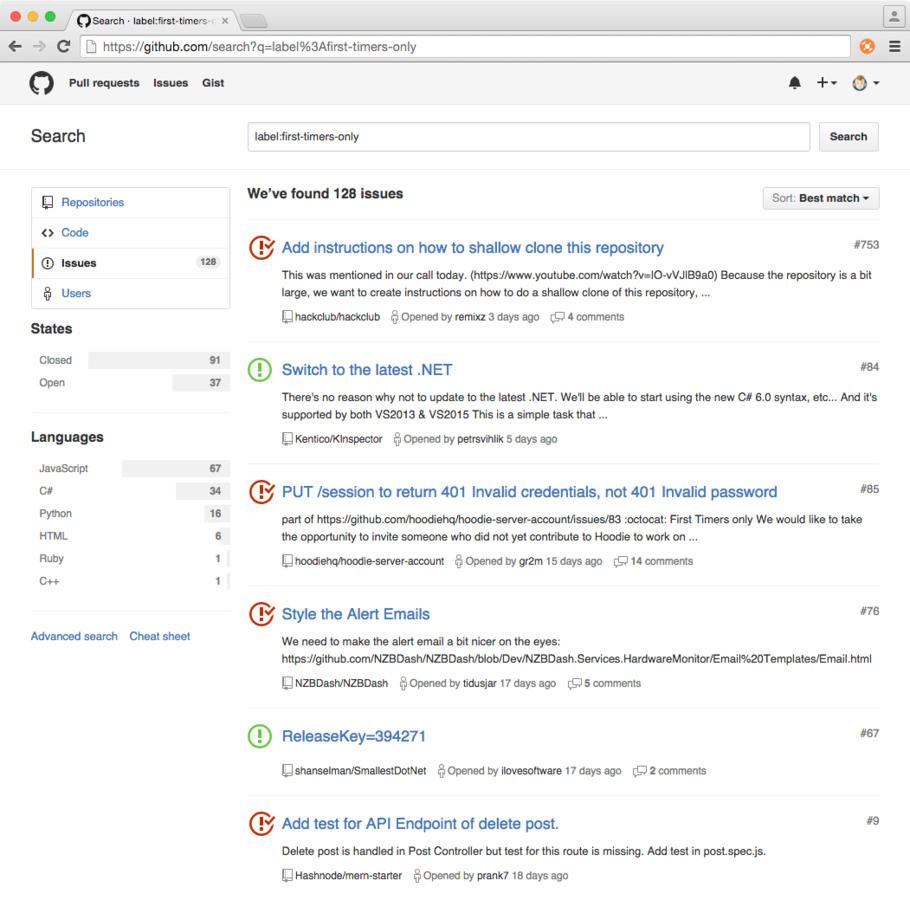Open the plus create-new menu
The width and height of the screenshot is (910, 900).
826,83
